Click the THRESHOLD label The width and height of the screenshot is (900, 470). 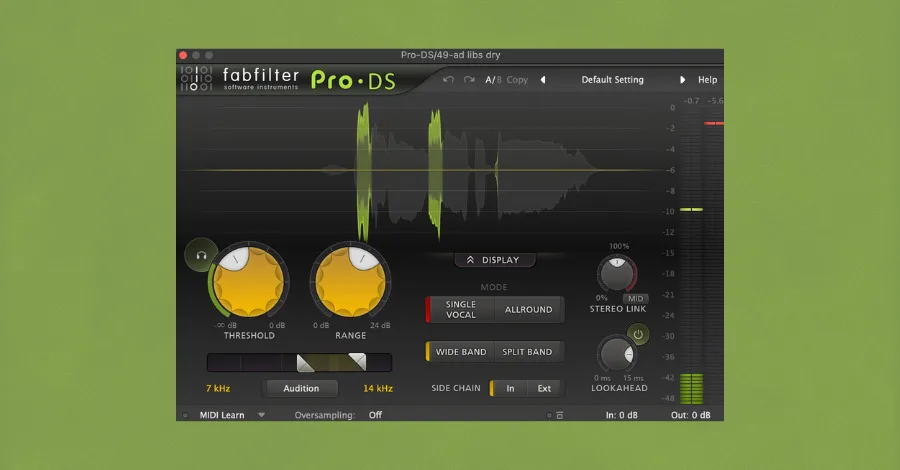[x=249, y=336]
